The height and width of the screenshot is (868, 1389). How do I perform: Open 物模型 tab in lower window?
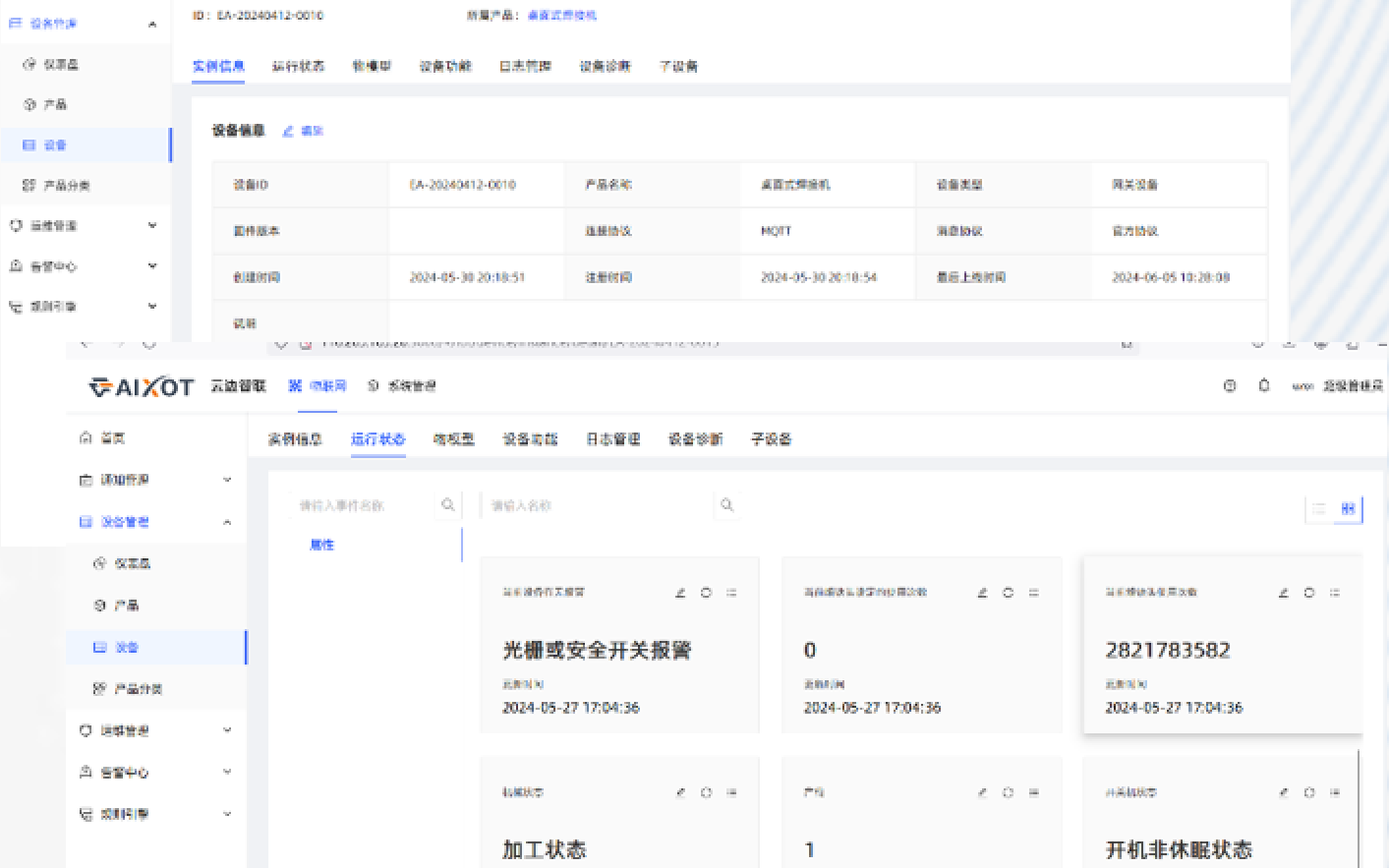click(x=454, y=439)
